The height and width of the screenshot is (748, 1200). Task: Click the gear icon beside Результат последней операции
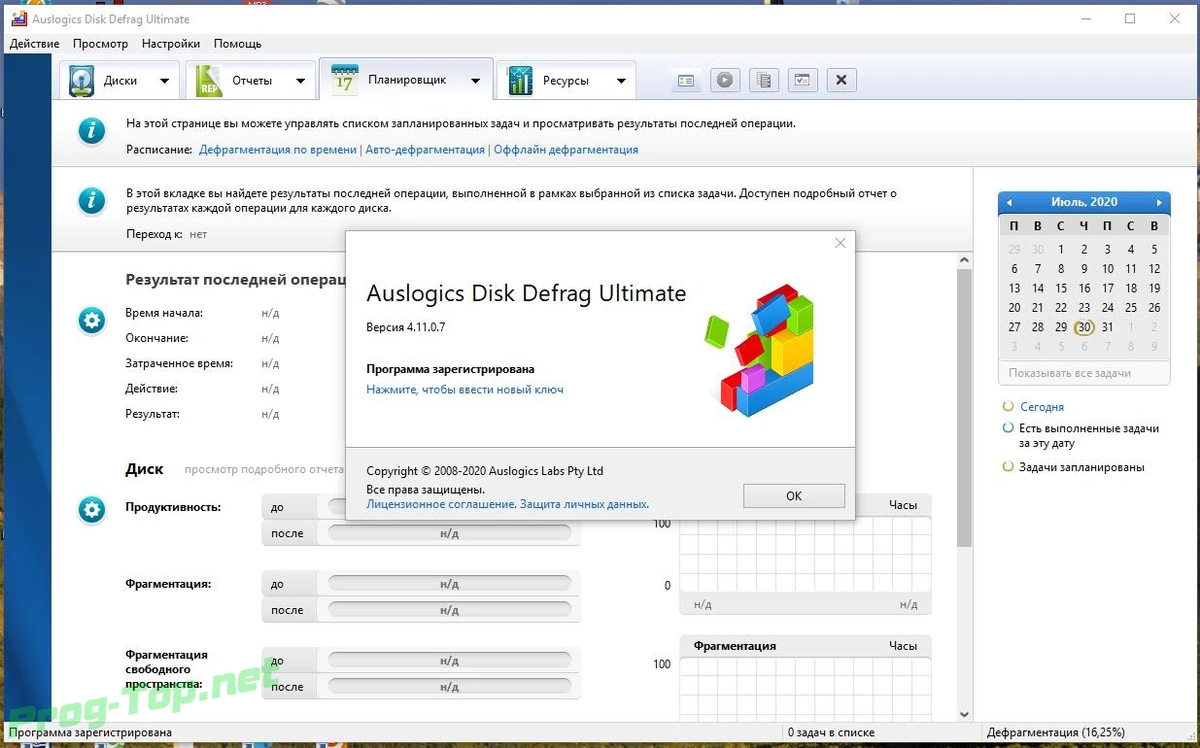tap(92, 321)
